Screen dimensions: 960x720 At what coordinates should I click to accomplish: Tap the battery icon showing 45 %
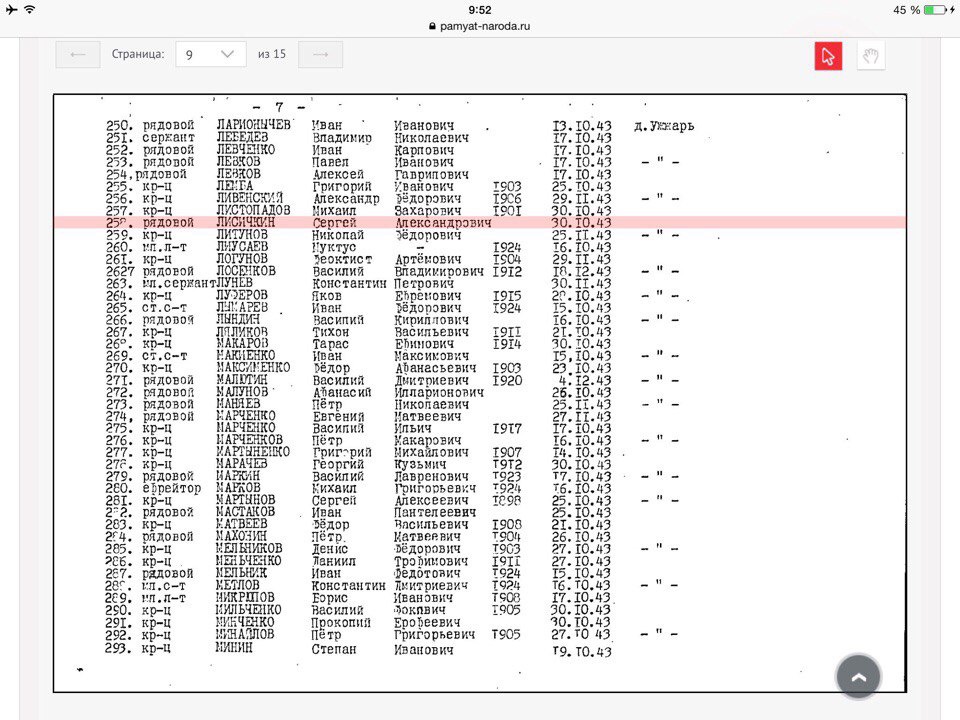tap(934, 9)
